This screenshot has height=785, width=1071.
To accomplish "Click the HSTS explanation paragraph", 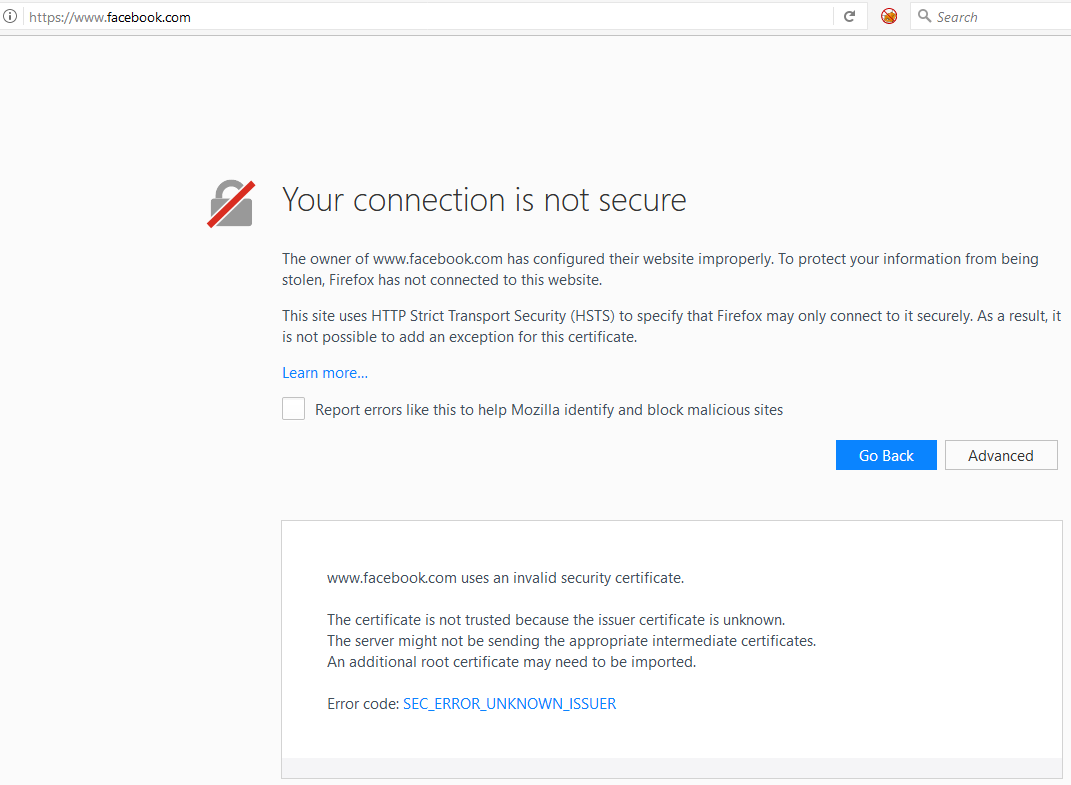I will [670, 326].
